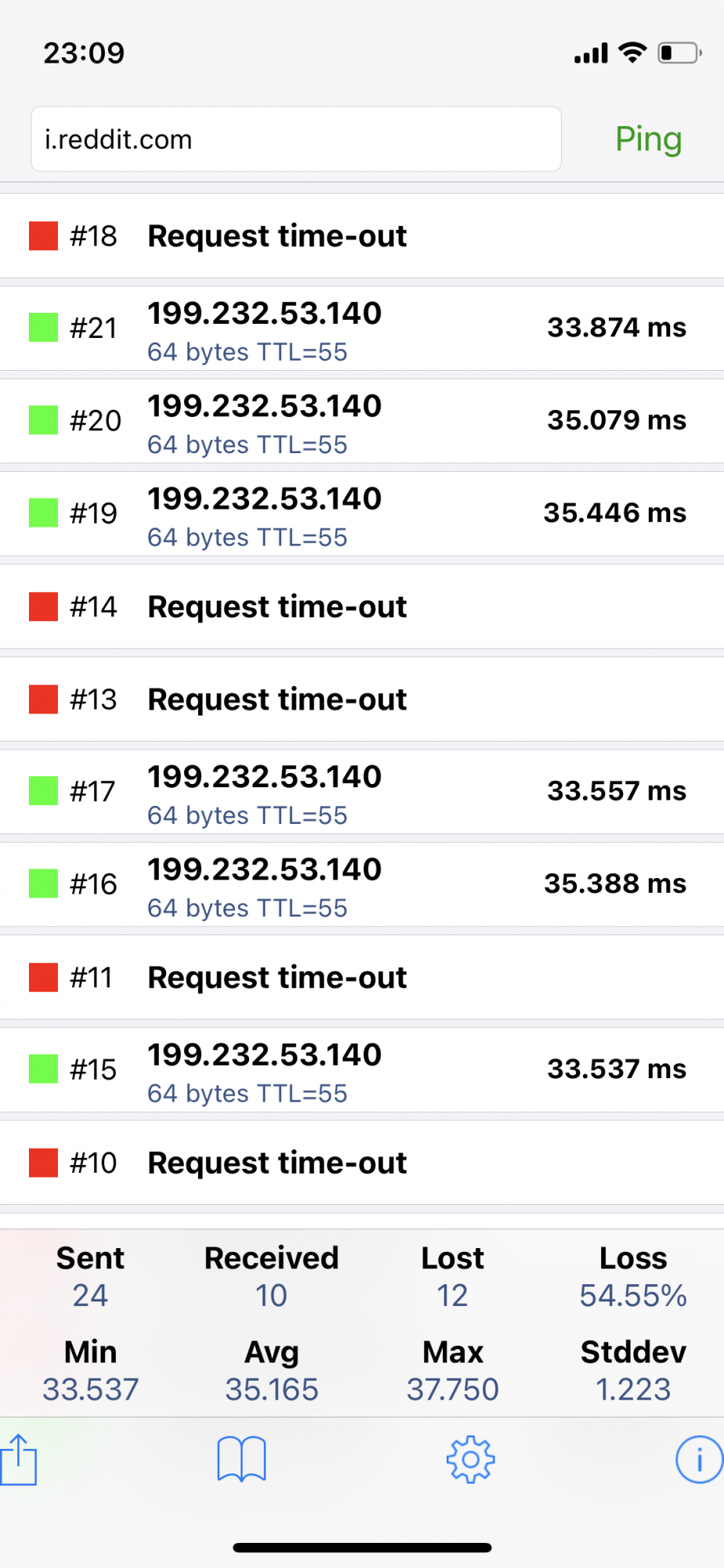The width and height of the screenshot is (724, 1568).
Task: Tap the battery indicator in the status bar
Action: tap(679, 53)
